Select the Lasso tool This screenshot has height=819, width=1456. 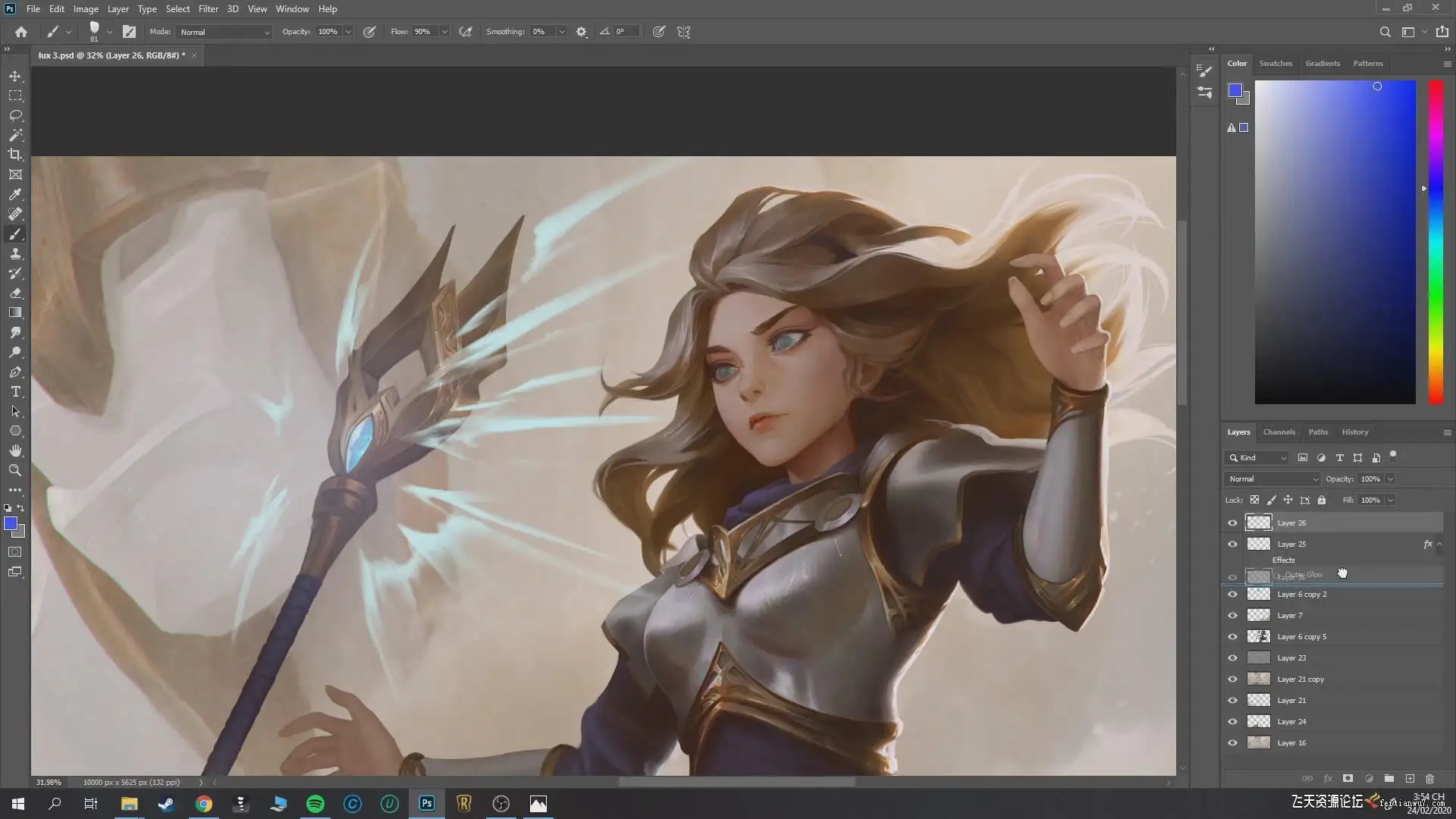(15, 115)
